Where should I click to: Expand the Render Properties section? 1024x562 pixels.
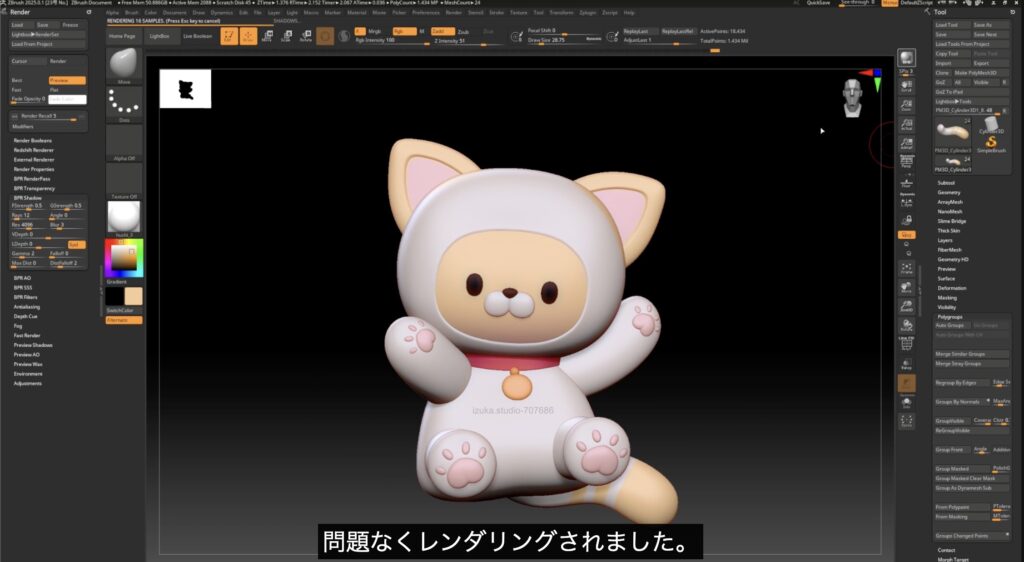pyautogui.click(x=34, y=169)
